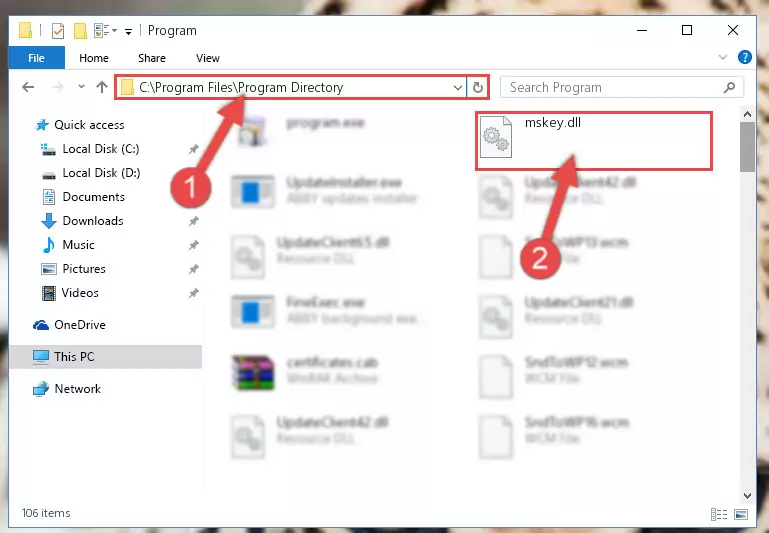Click the Properties quick access toolbar icon
Screen dimensions: 769x533
point(58,30)
